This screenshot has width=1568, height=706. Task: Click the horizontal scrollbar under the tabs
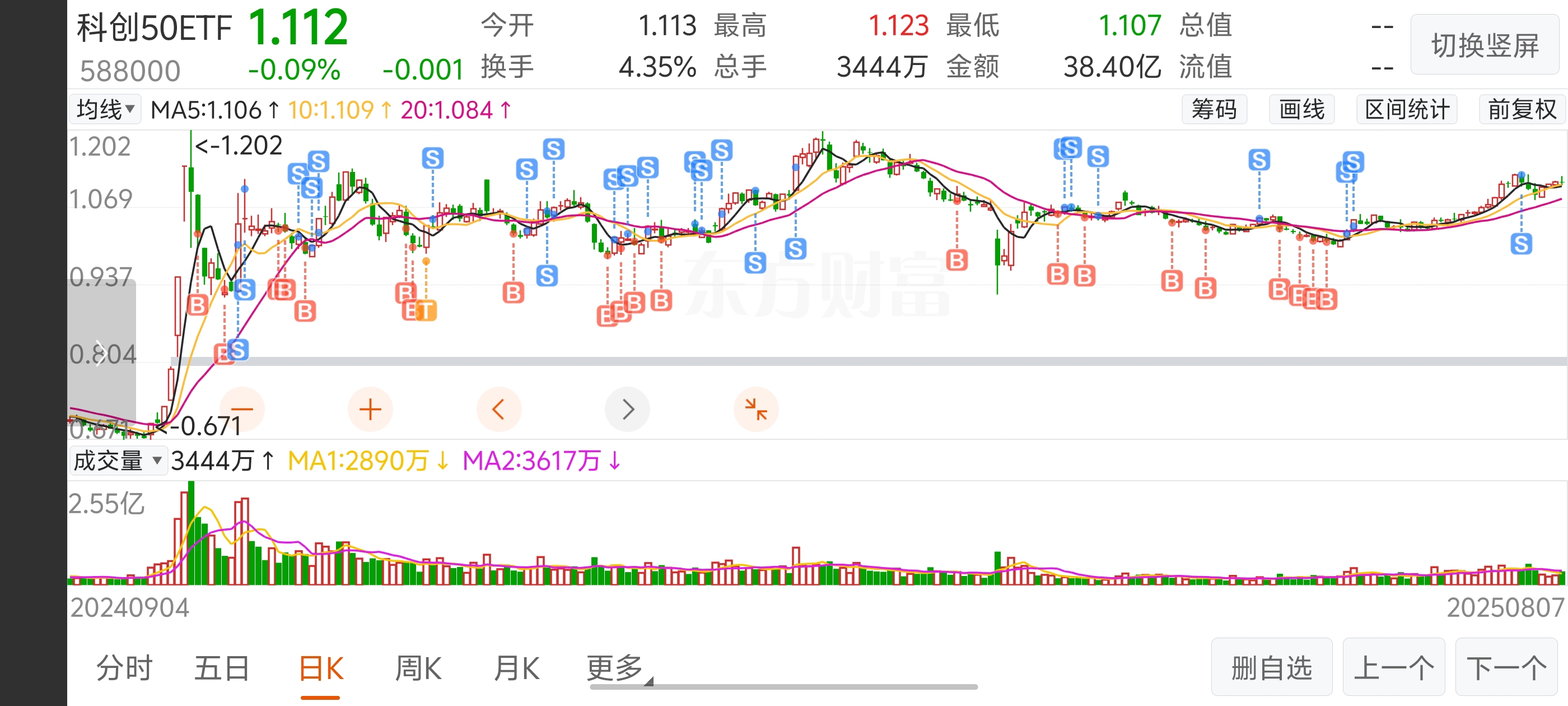[x=783, y=687]
